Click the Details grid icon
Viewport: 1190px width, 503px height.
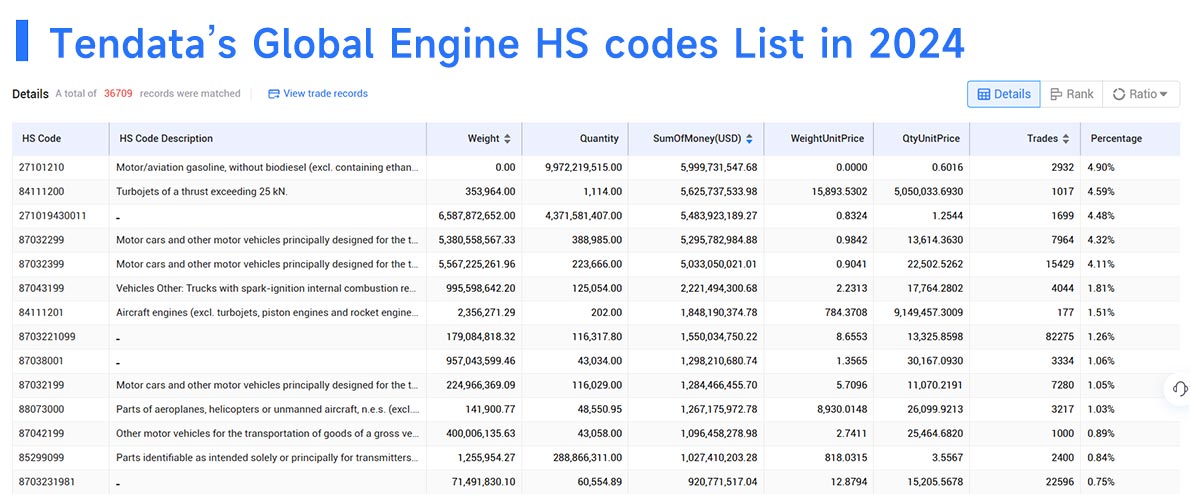coord(984,94)
